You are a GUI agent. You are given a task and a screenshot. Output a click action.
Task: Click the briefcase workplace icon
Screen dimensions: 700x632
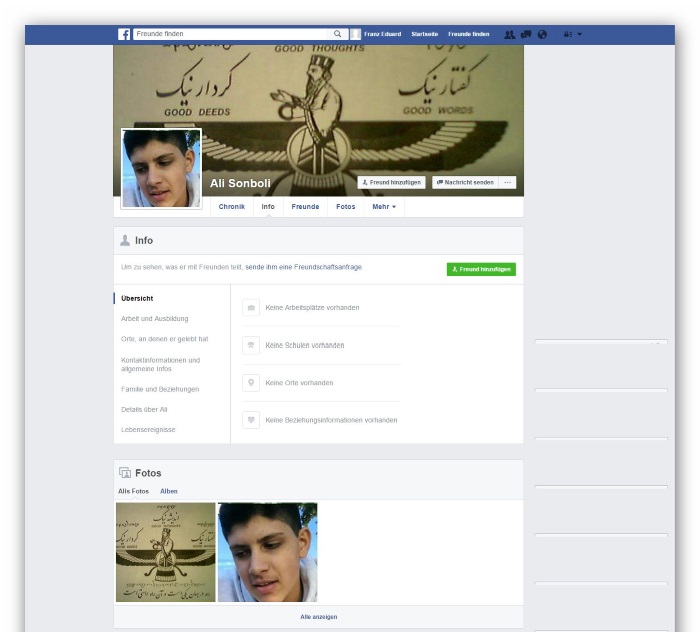[251, 308]
